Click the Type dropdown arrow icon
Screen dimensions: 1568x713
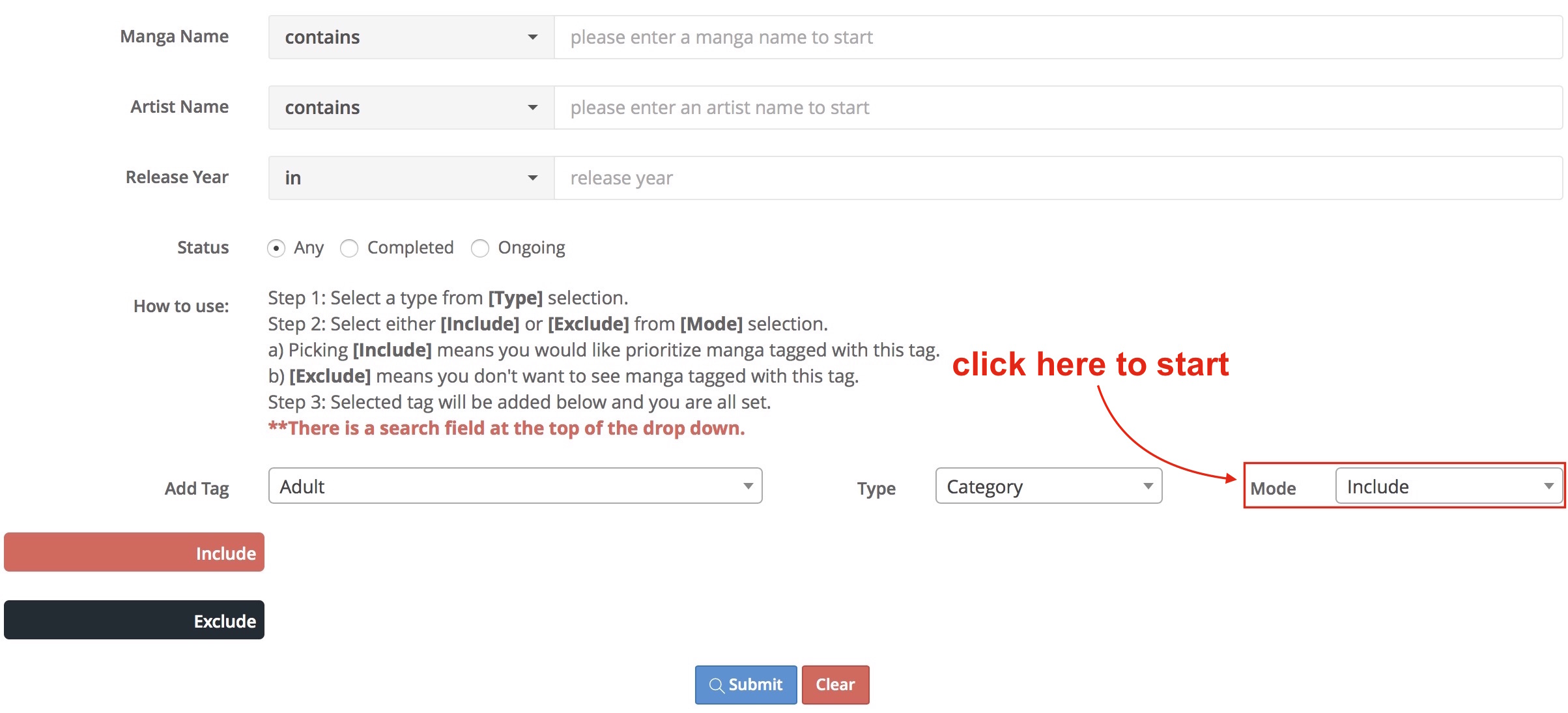coord(1148,486)
